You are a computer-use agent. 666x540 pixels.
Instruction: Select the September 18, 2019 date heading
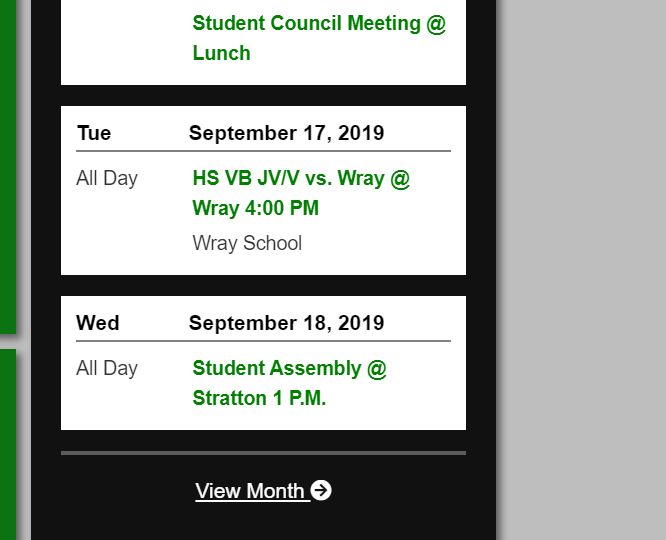(286, 323)
